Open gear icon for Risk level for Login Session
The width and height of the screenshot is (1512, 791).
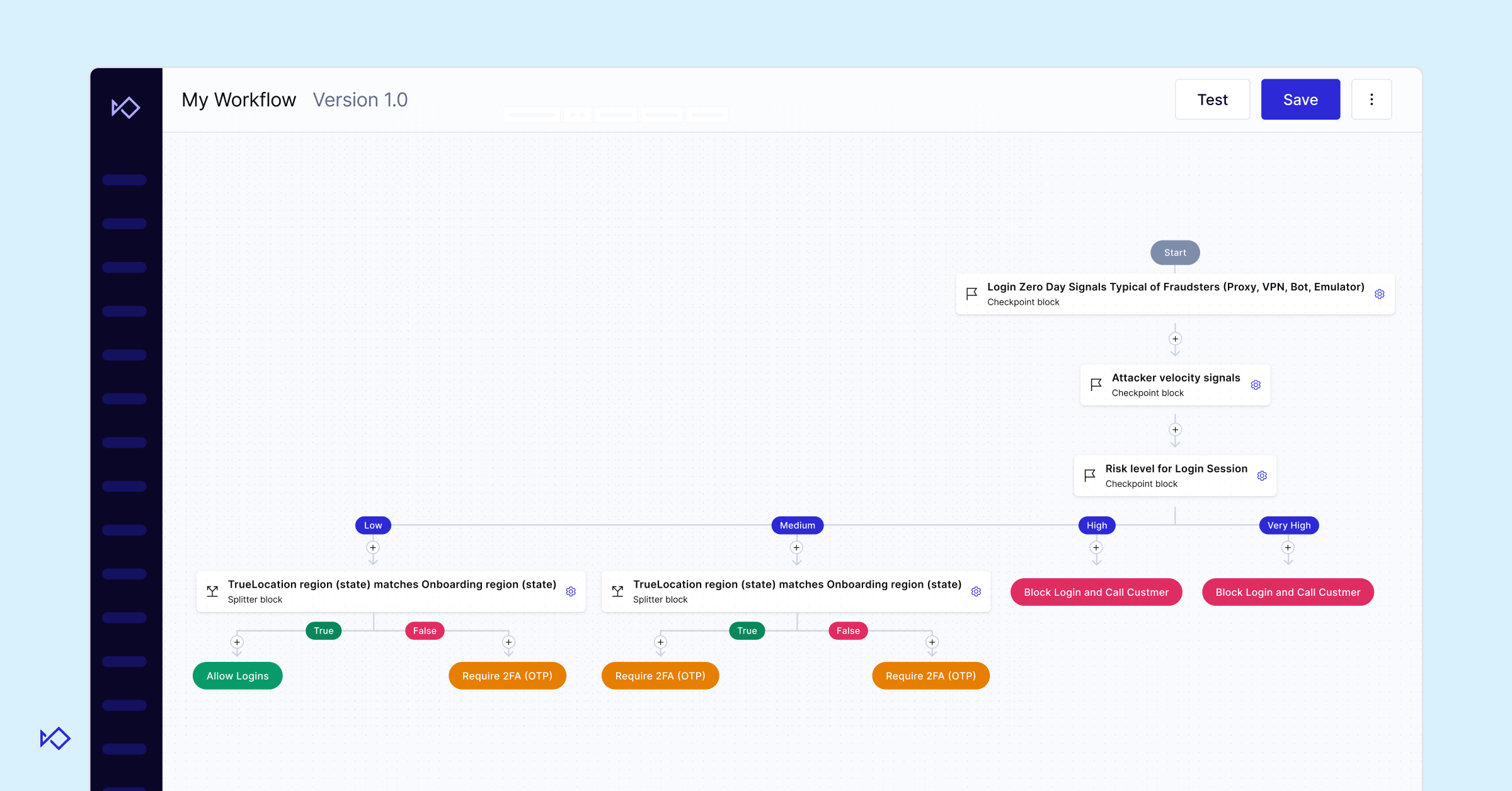click(x=1262, y=475)
